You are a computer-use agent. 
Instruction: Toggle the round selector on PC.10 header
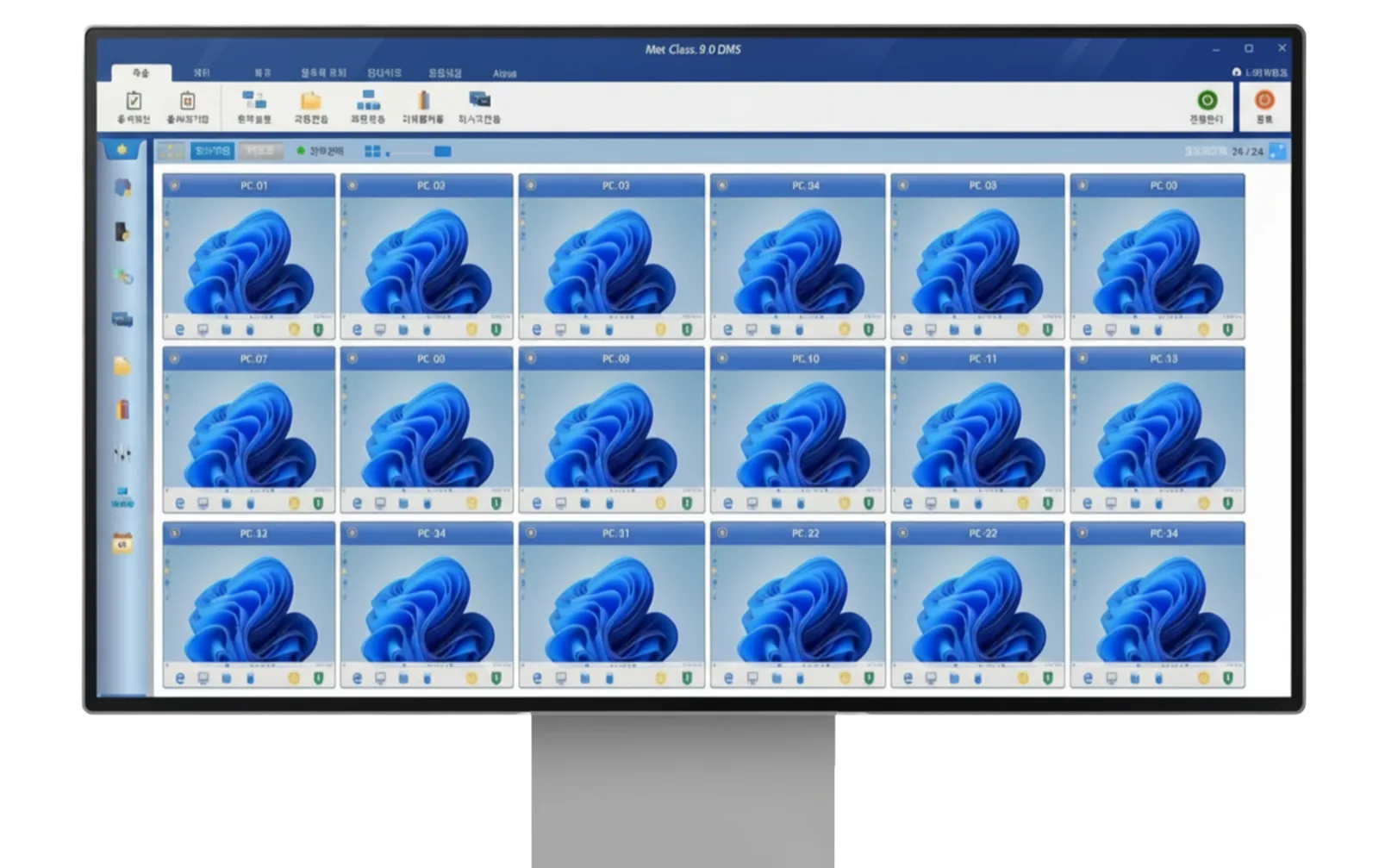[722, 359]
